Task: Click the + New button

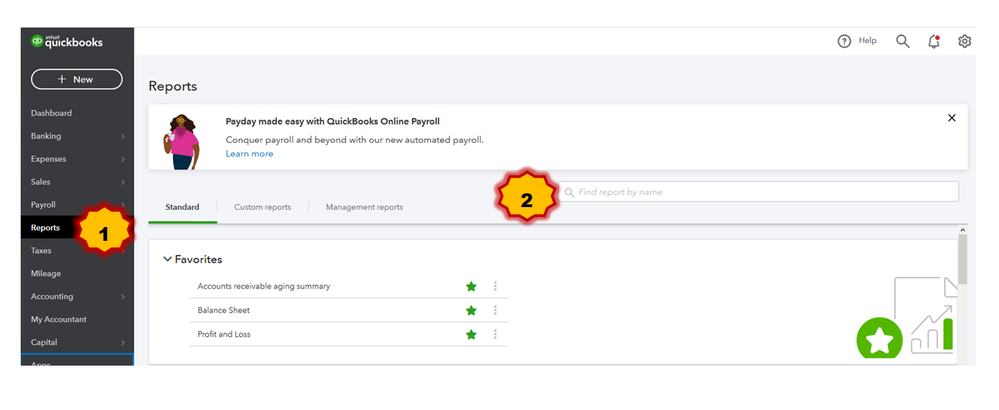Action: [x=76, y=79]
